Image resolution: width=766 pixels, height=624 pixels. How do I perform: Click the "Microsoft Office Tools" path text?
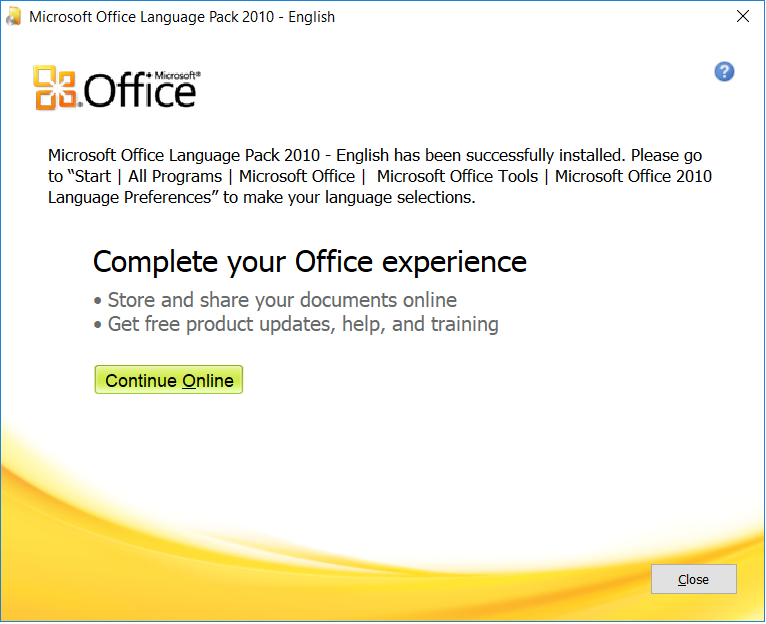(x=457, y=177)
